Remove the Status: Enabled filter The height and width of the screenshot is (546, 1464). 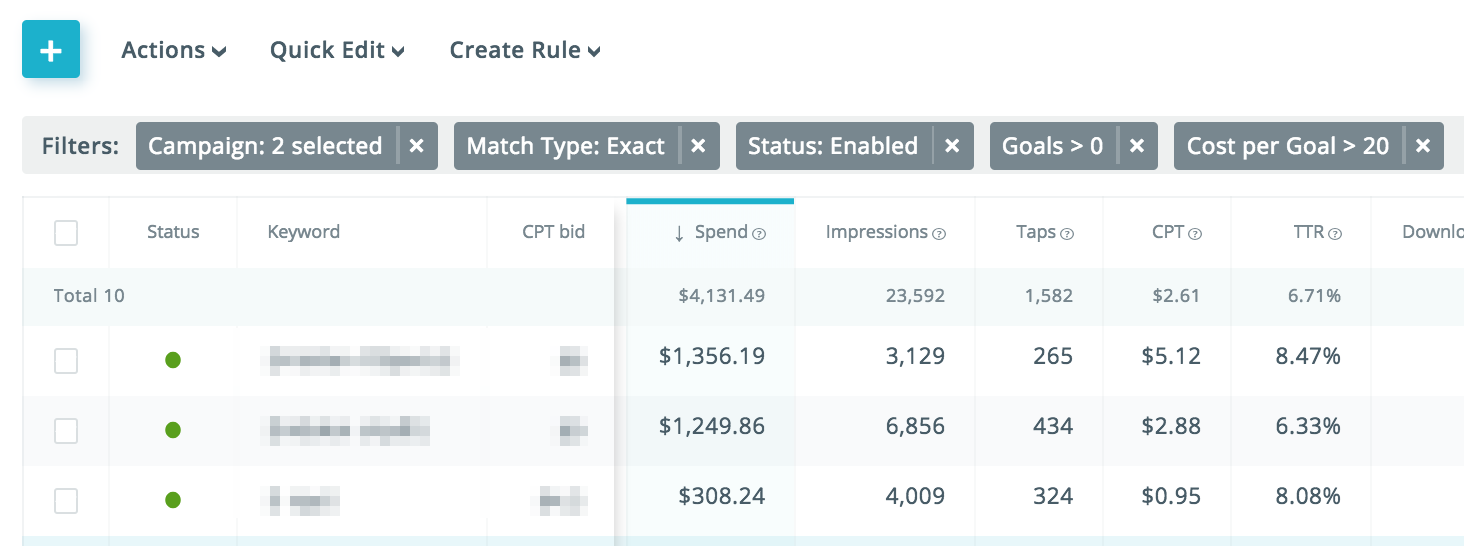click(952, 146)
